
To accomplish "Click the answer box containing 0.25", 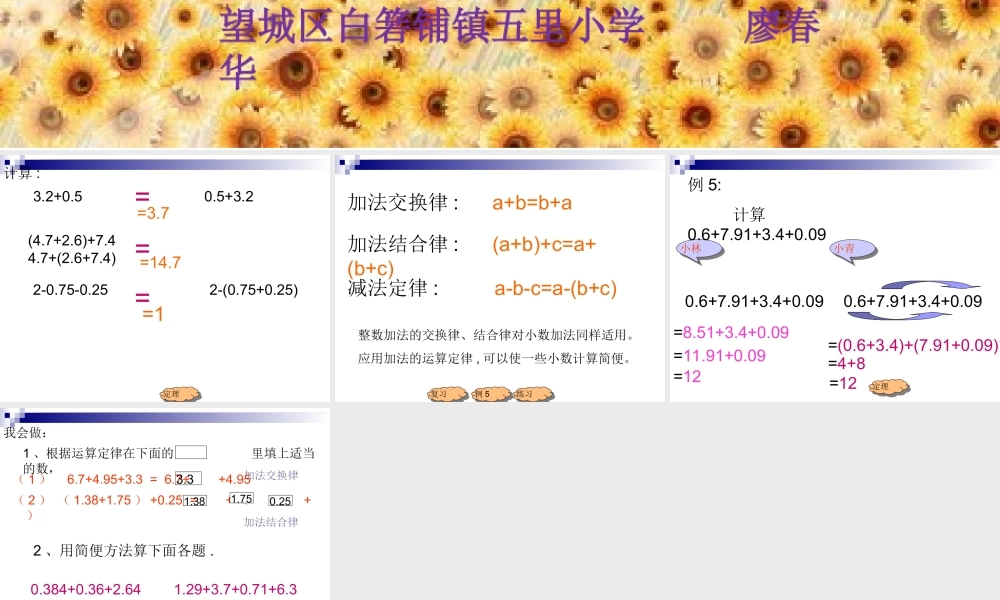I will (281, 501).
